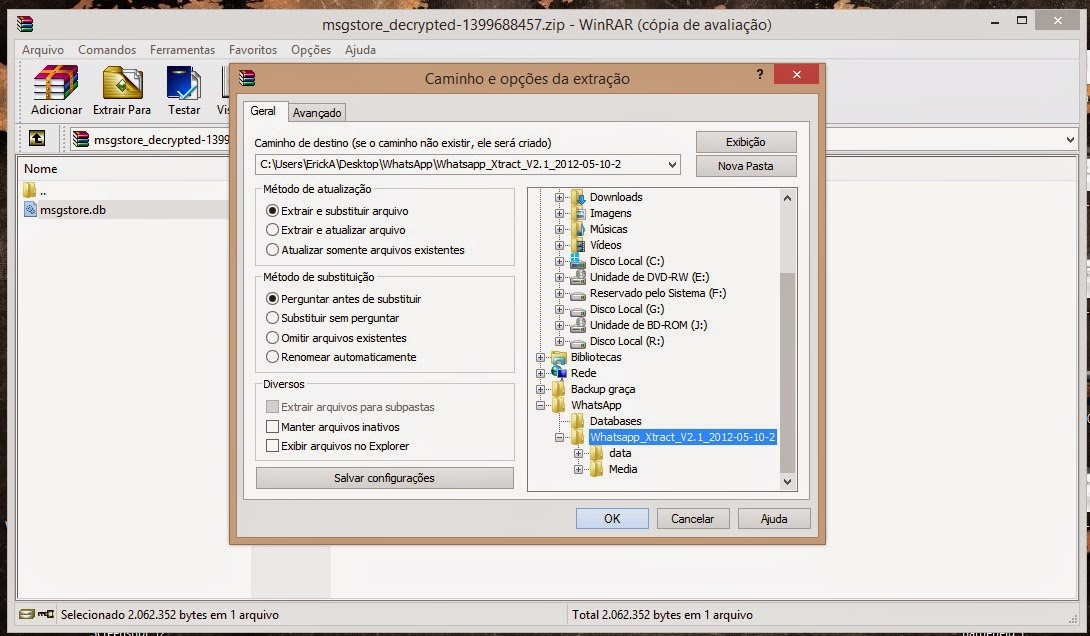Screen dimensions: 1090x636
Task: Expand the Bibliotecas node
Action: tap(540, 357)
